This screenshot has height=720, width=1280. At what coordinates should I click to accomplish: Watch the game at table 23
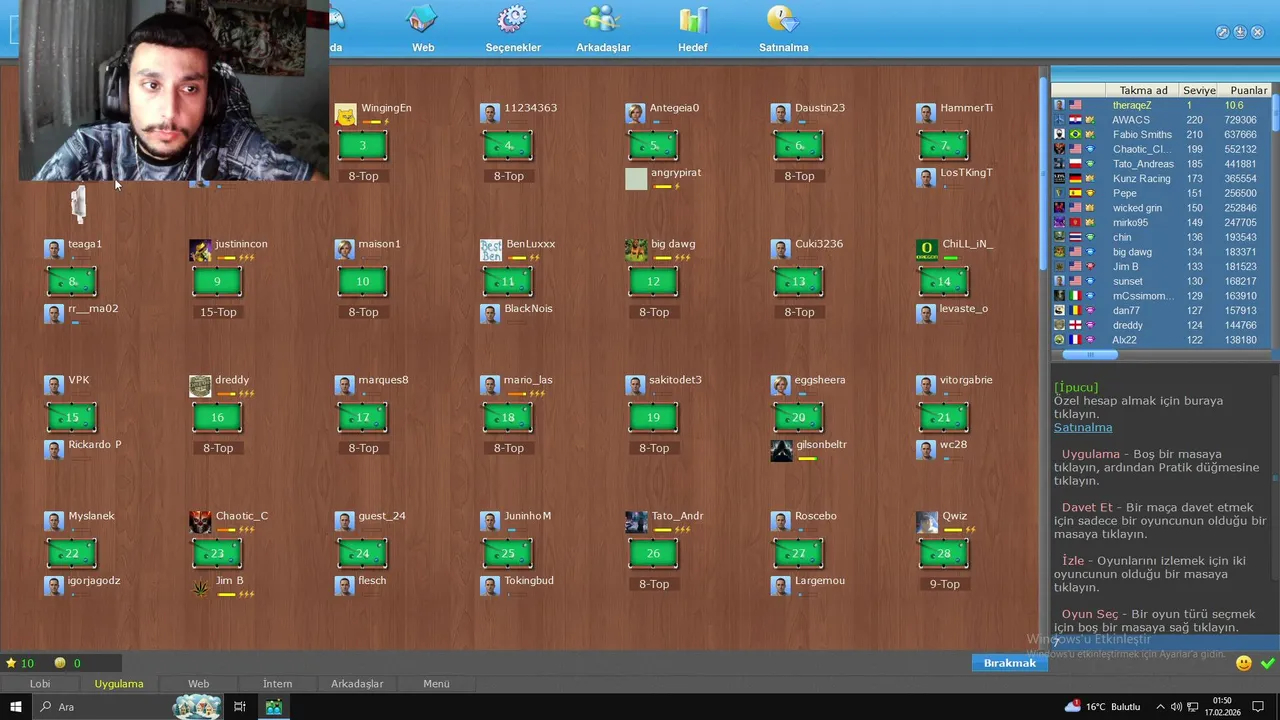[x=217, y=554]
